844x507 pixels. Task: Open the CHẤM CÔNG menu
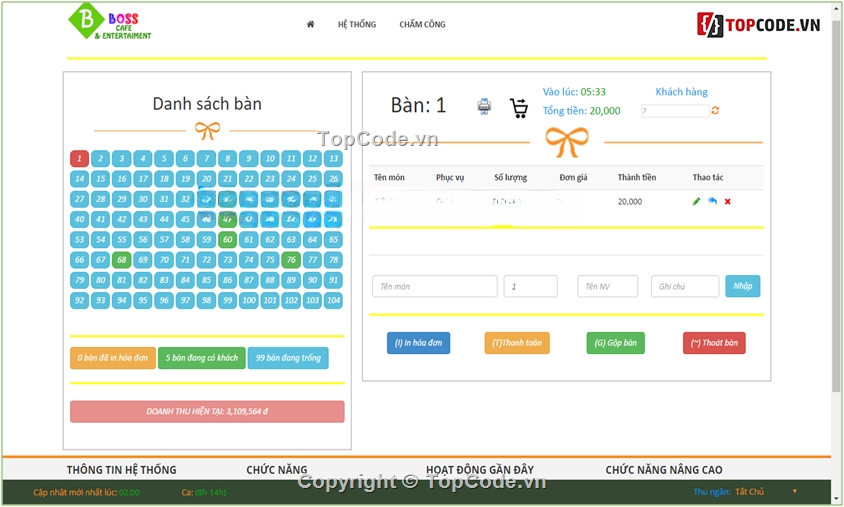tap(422, 24)
